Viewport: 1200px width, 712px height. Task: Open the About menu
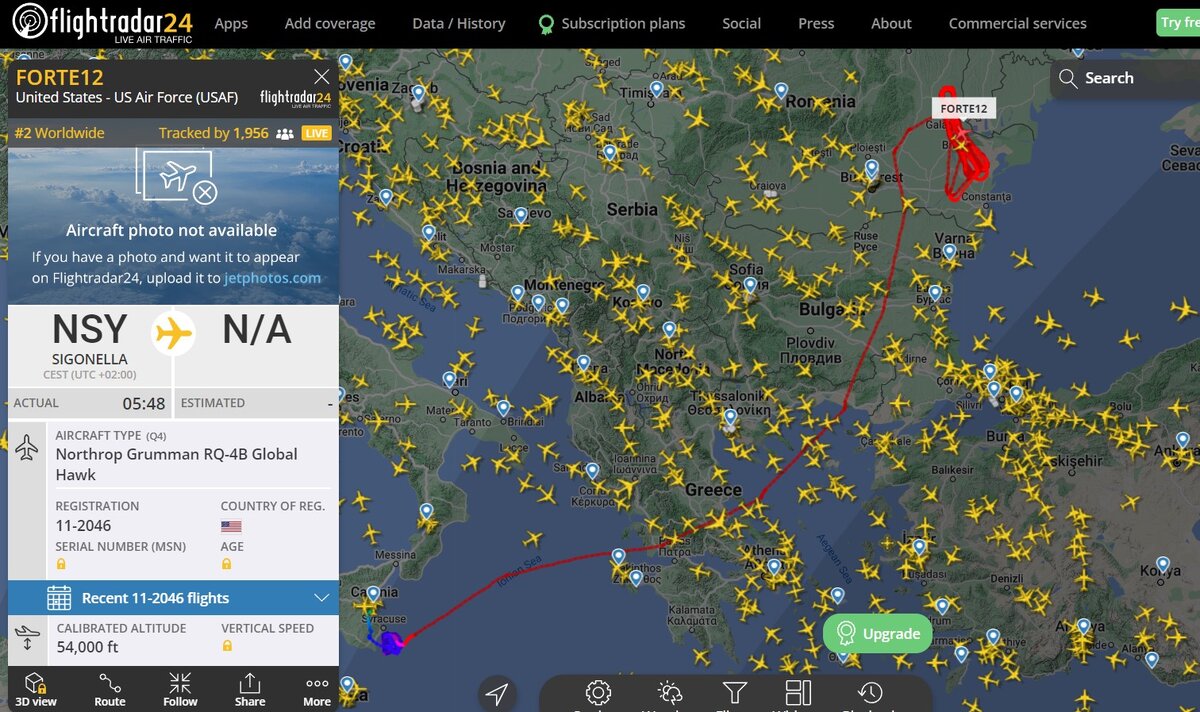[891, 23]
